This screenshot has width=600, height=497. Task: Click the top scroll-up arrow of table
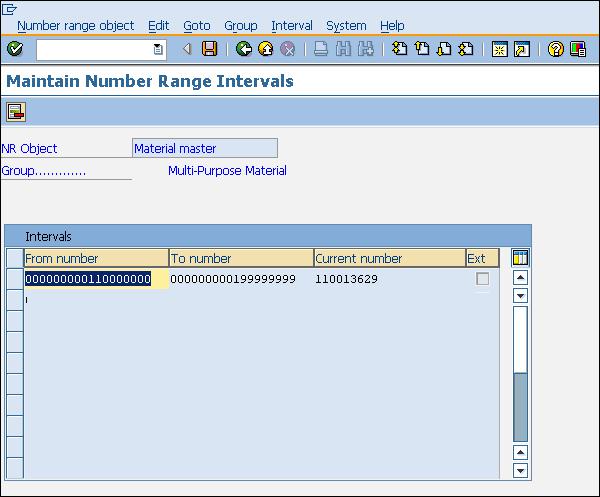pos(520,277)
